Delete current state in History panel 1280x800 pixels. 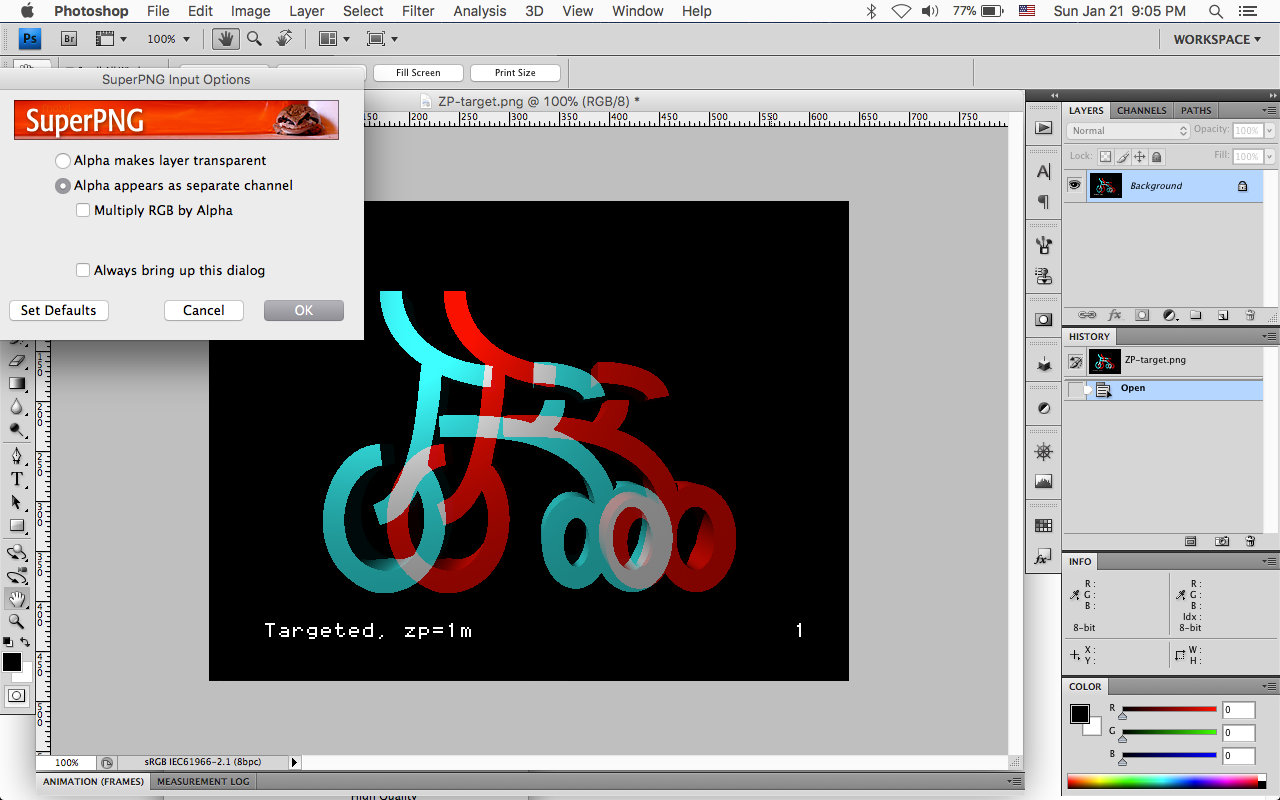[x=1250, y=541]
